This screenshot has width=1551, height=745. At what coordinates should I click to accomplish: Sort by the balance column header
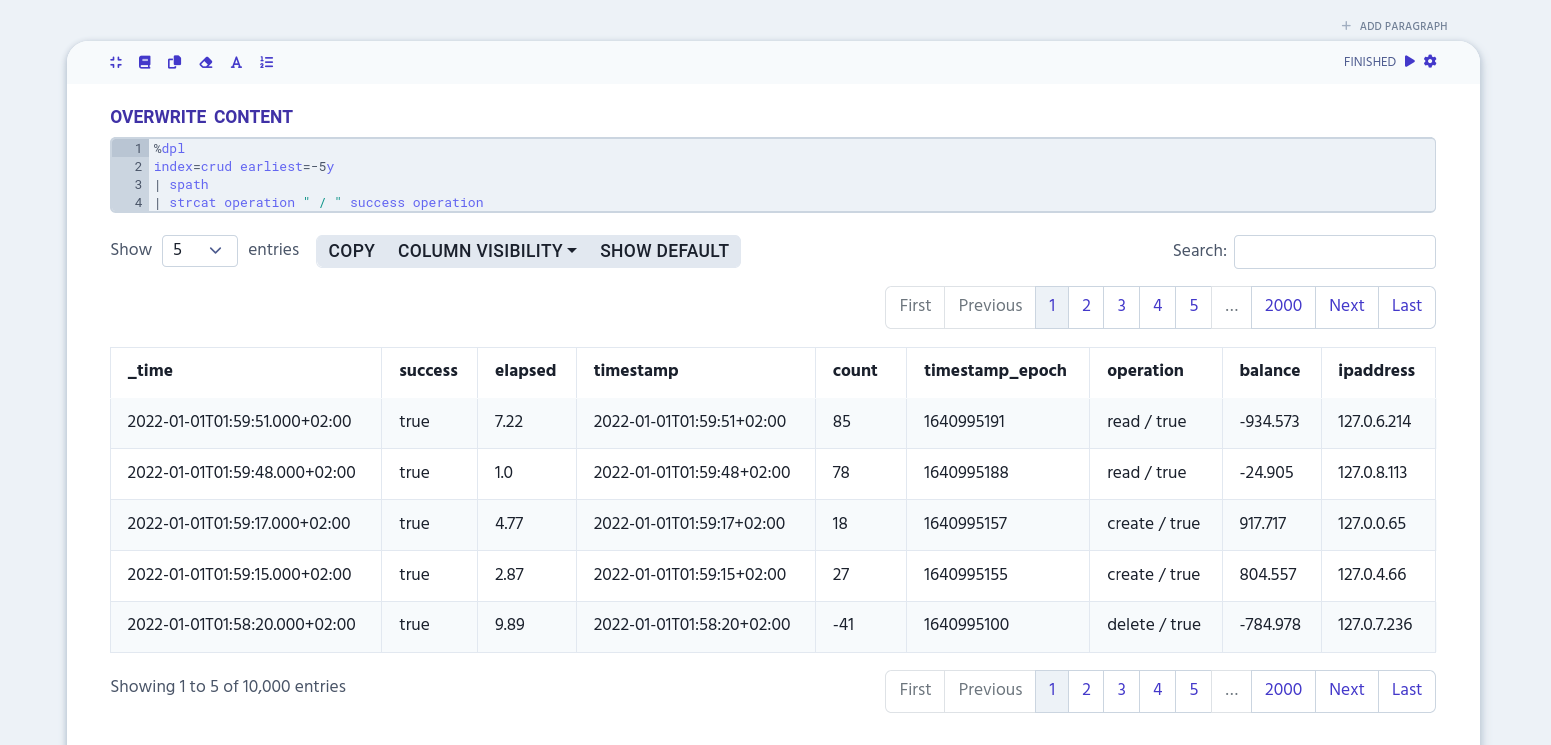1272,371
